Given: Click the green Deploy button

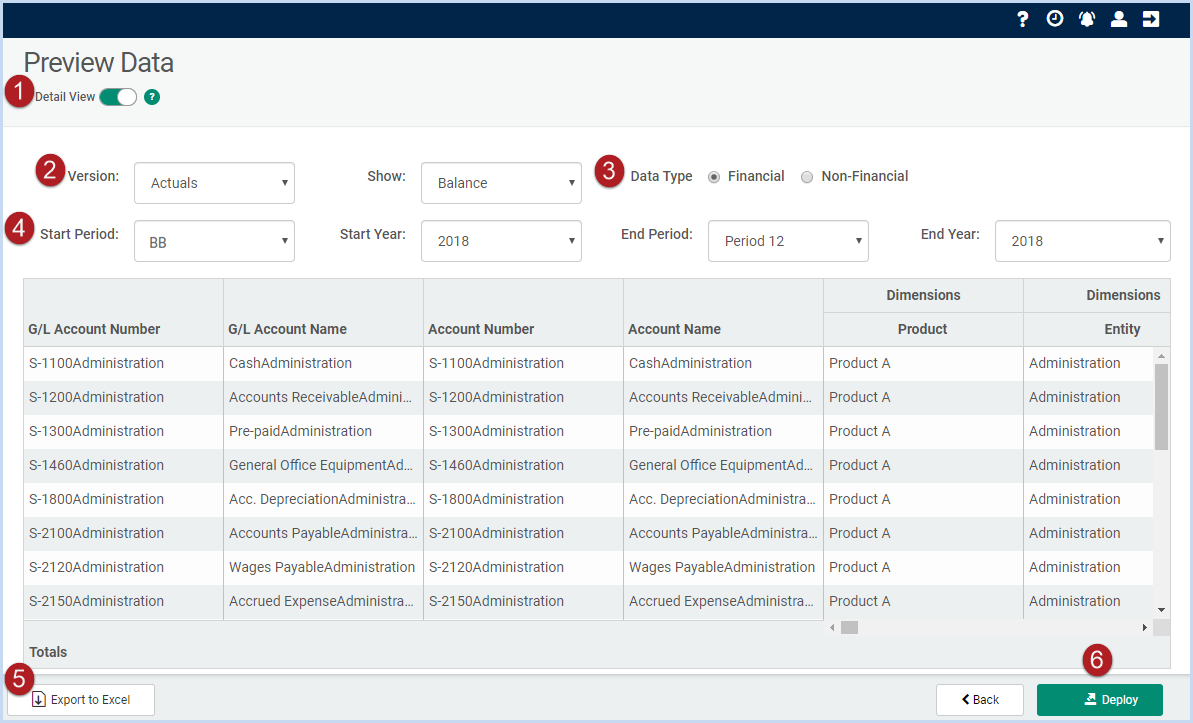Looking at the screenshot, I should click(1099, 699).
